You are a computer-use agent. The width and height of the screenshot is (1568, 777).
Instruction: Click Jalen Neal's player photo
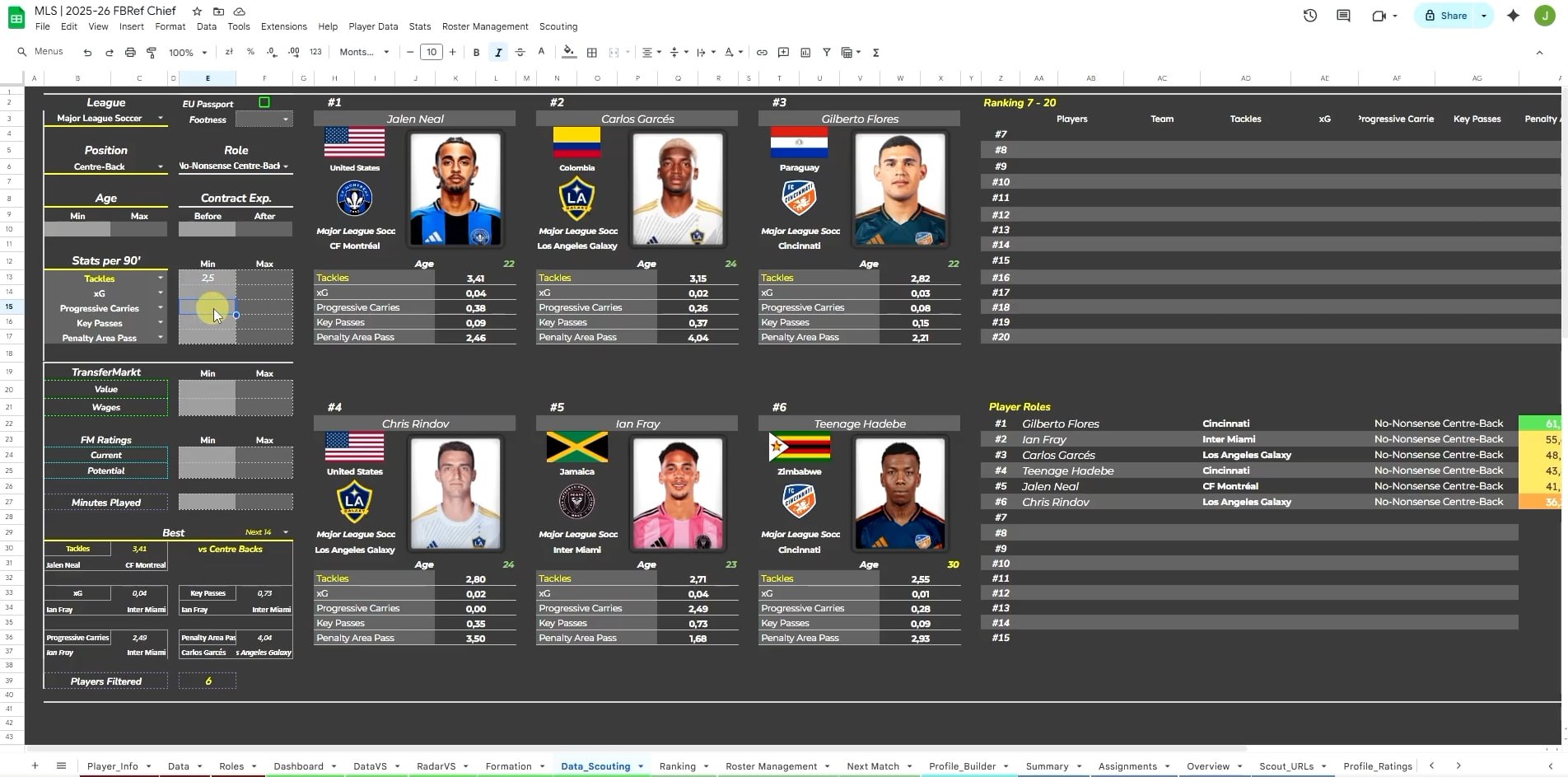coord(455,190)
